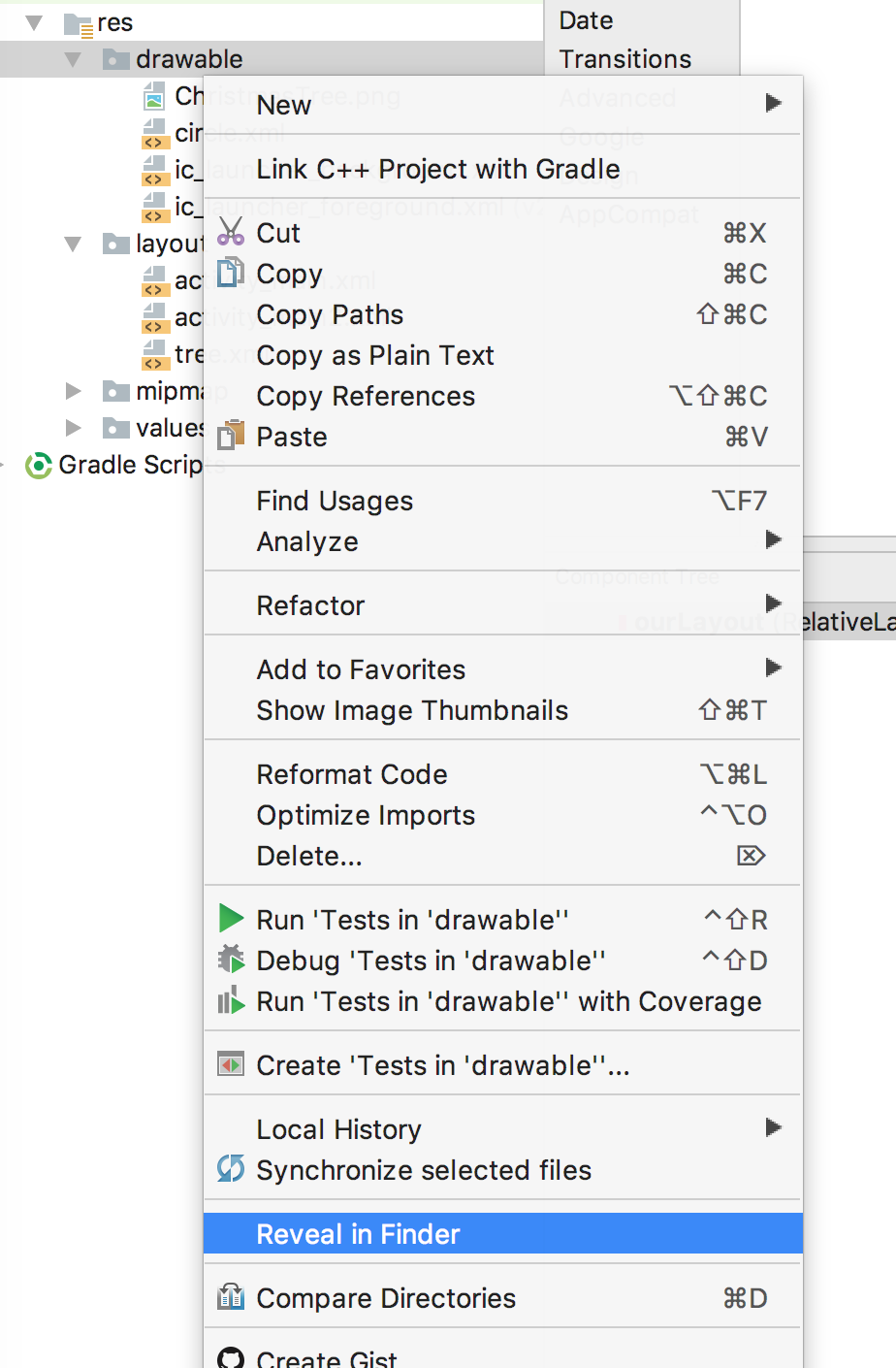Viewport: 896px width, 1368px height.
Task: Click the tree.xml file icon
Action: [x=153, y=354]
